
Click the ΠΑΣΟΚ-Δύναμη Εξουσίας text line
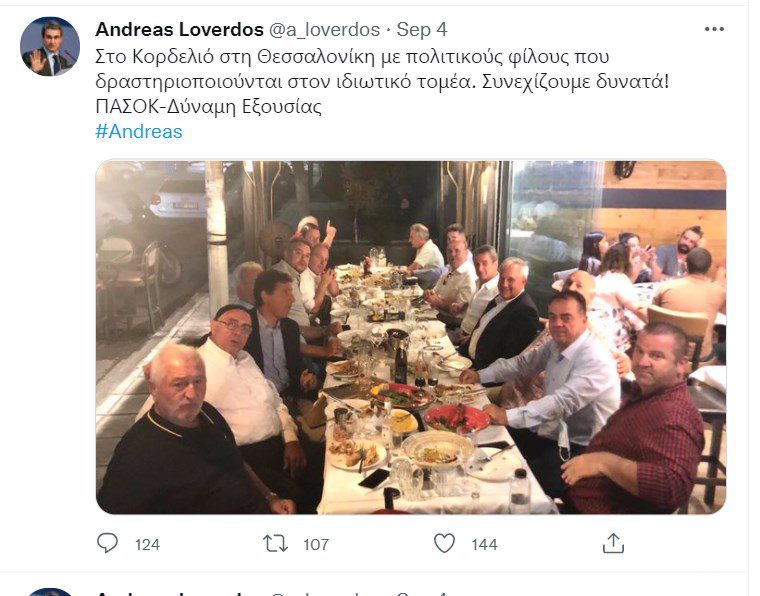pyautogui.click(x=209, y=106)
